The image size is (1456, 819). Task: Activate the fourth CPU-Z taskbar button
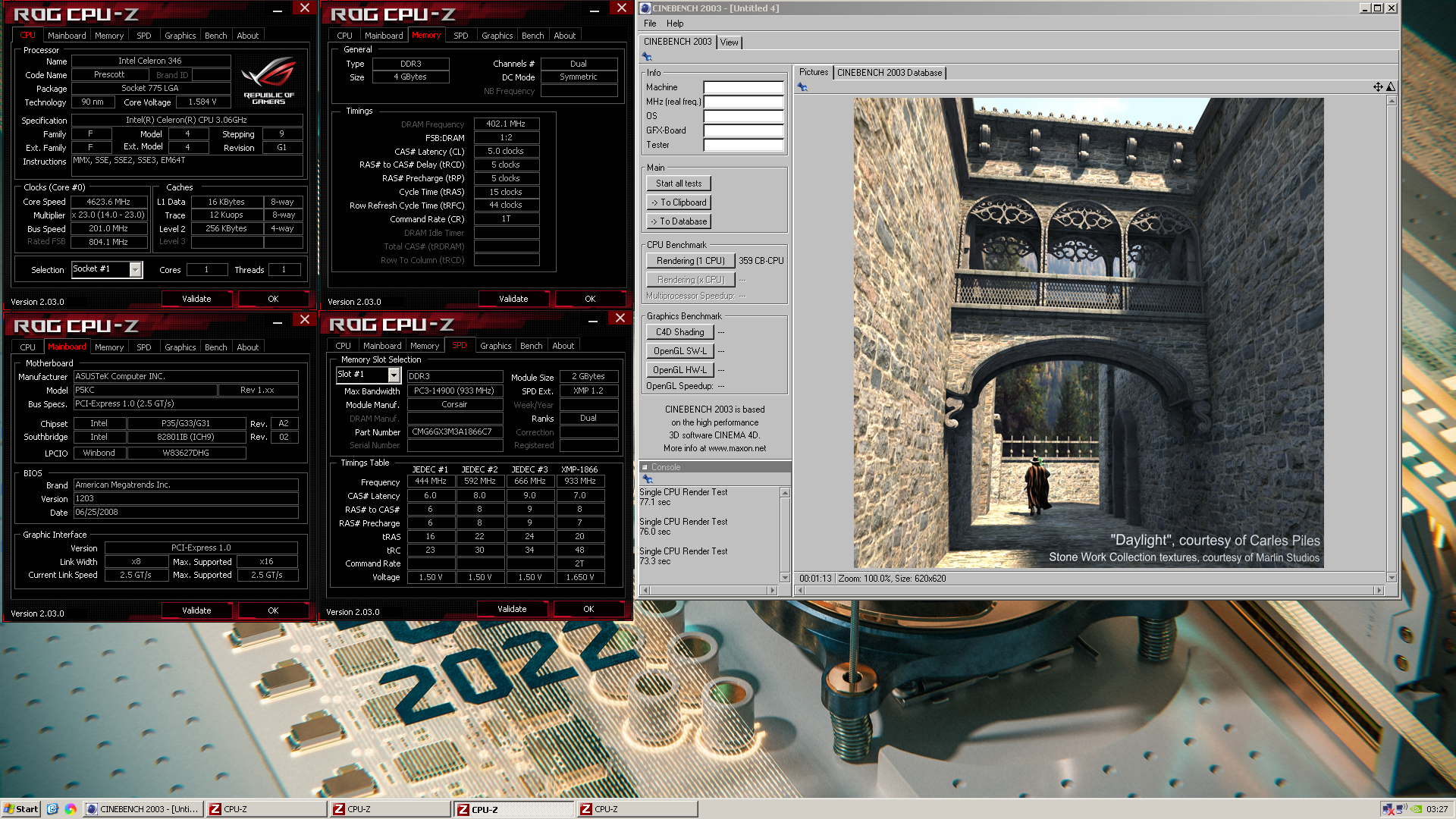point(637,809)
